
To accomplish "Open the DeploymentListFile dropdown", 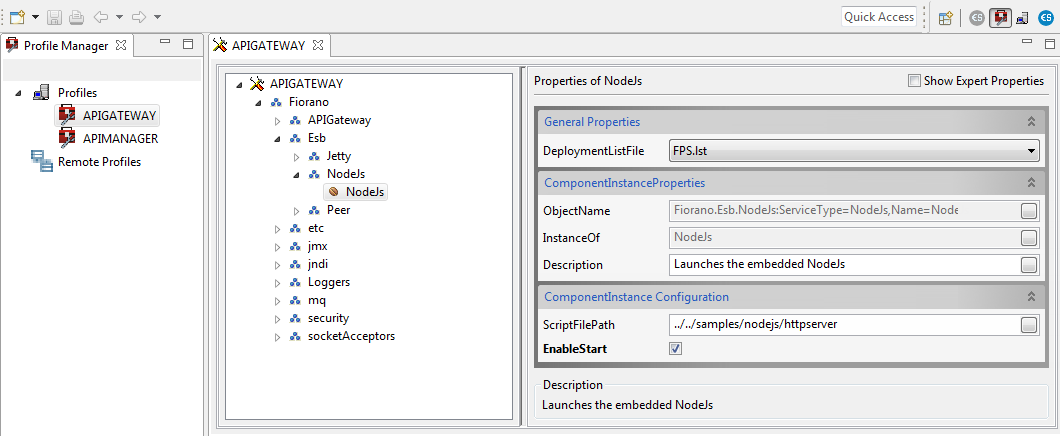I will point(1031,151).
